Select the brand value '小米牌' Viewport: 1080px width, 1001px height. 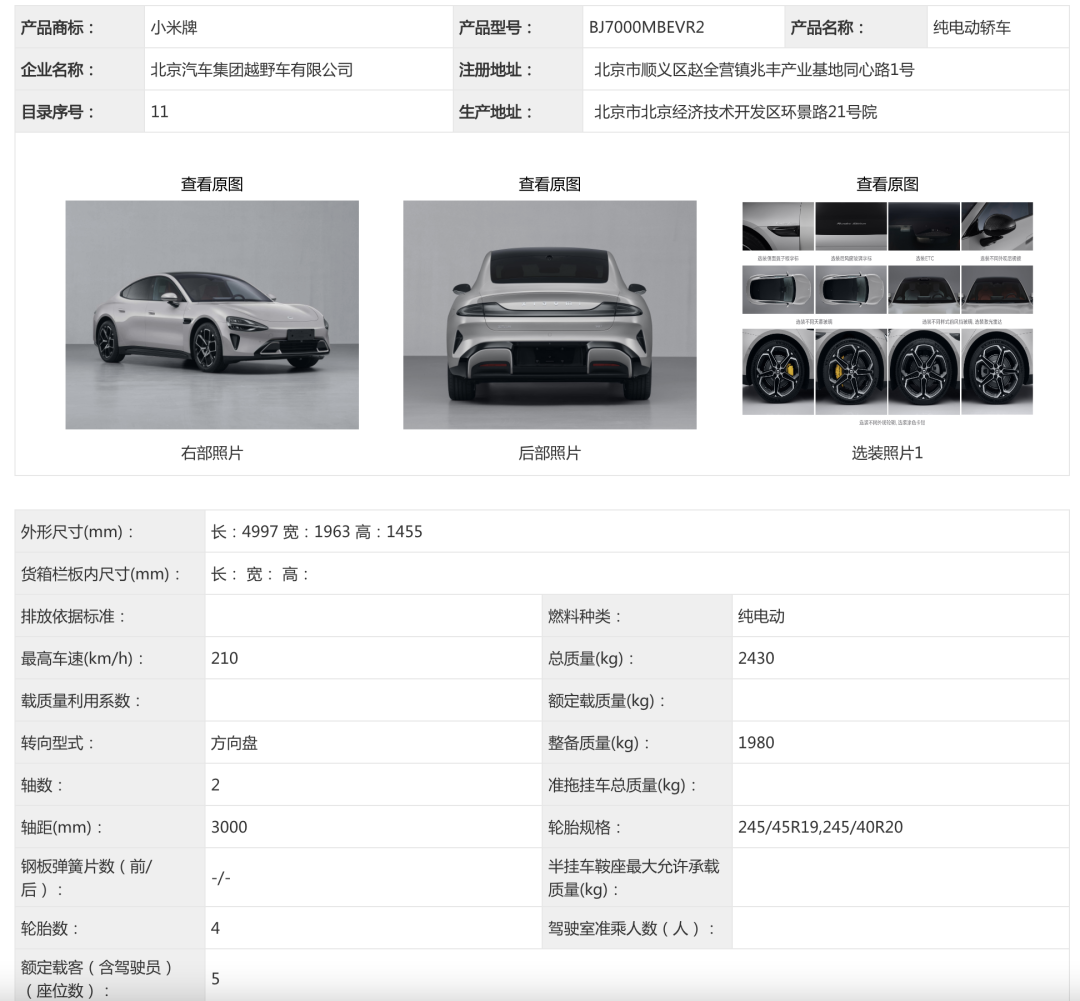click(174, 28)
